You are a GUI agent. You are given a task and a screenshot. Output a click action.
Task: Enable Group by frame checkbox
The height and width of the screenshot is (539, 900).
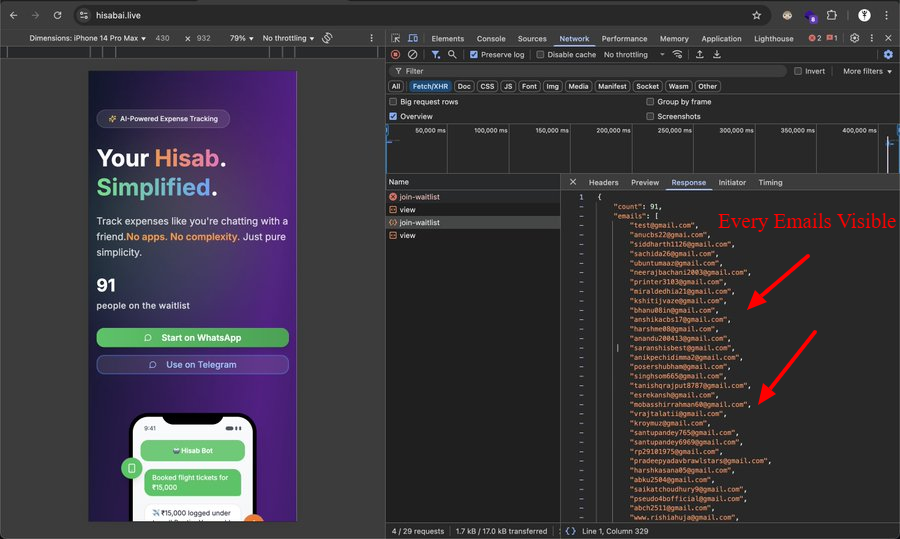[x=650, y=102]
